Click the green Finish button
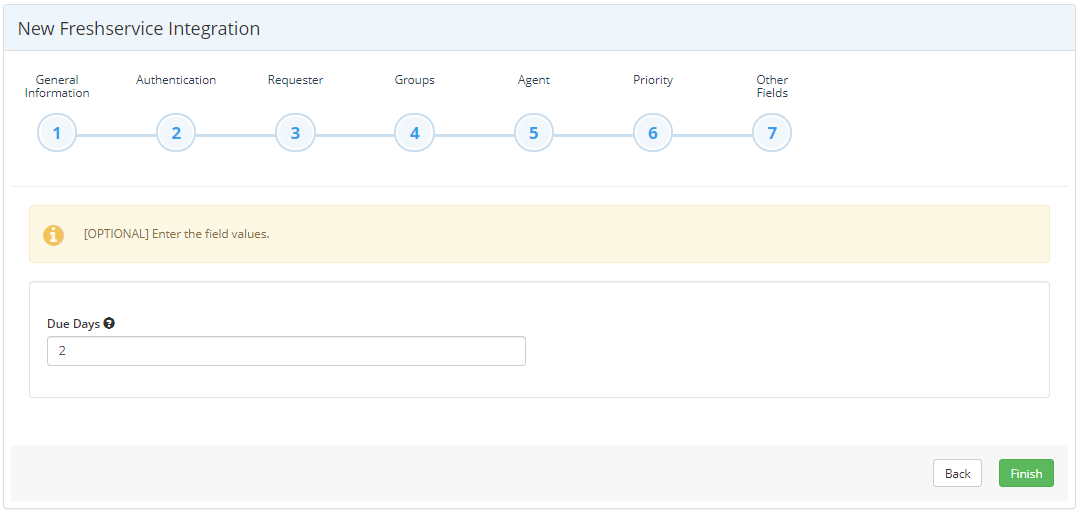1084x520 pixels. click(x=1026, y=473)
